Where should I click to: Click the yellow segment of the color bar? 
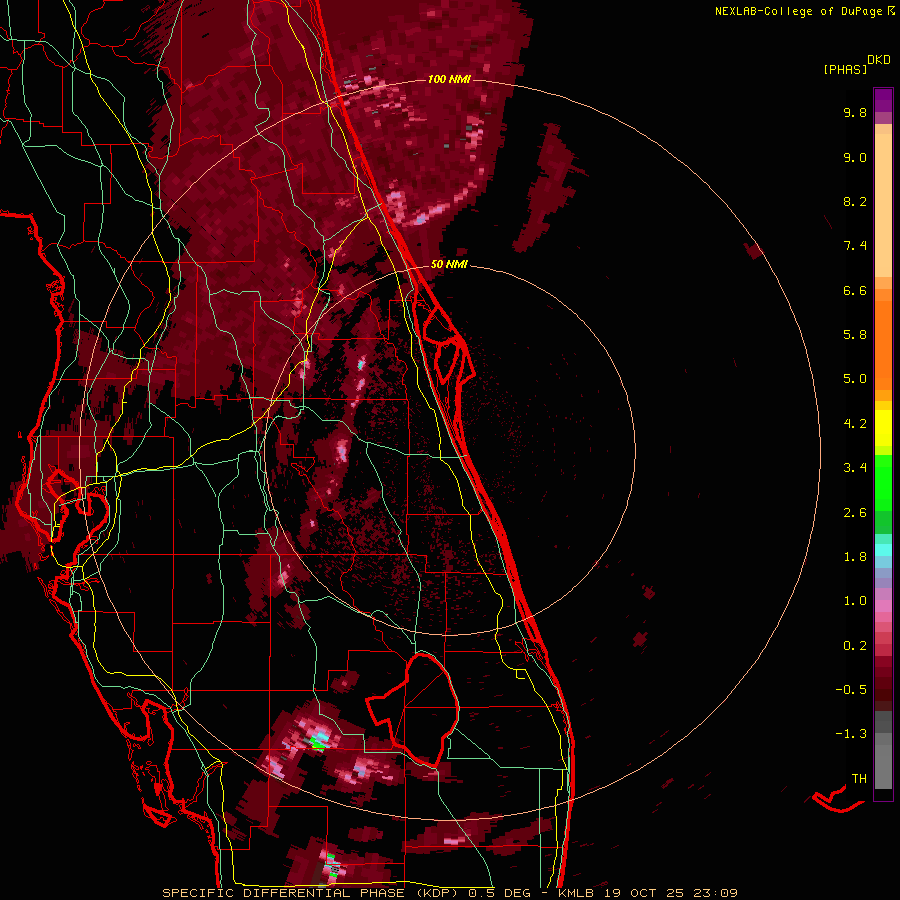point(883,428)
